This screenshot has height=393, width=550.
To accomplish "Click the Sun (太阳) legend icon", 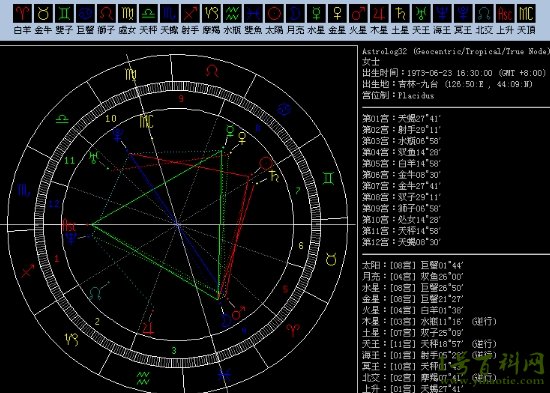I will (x=274, y=13).
